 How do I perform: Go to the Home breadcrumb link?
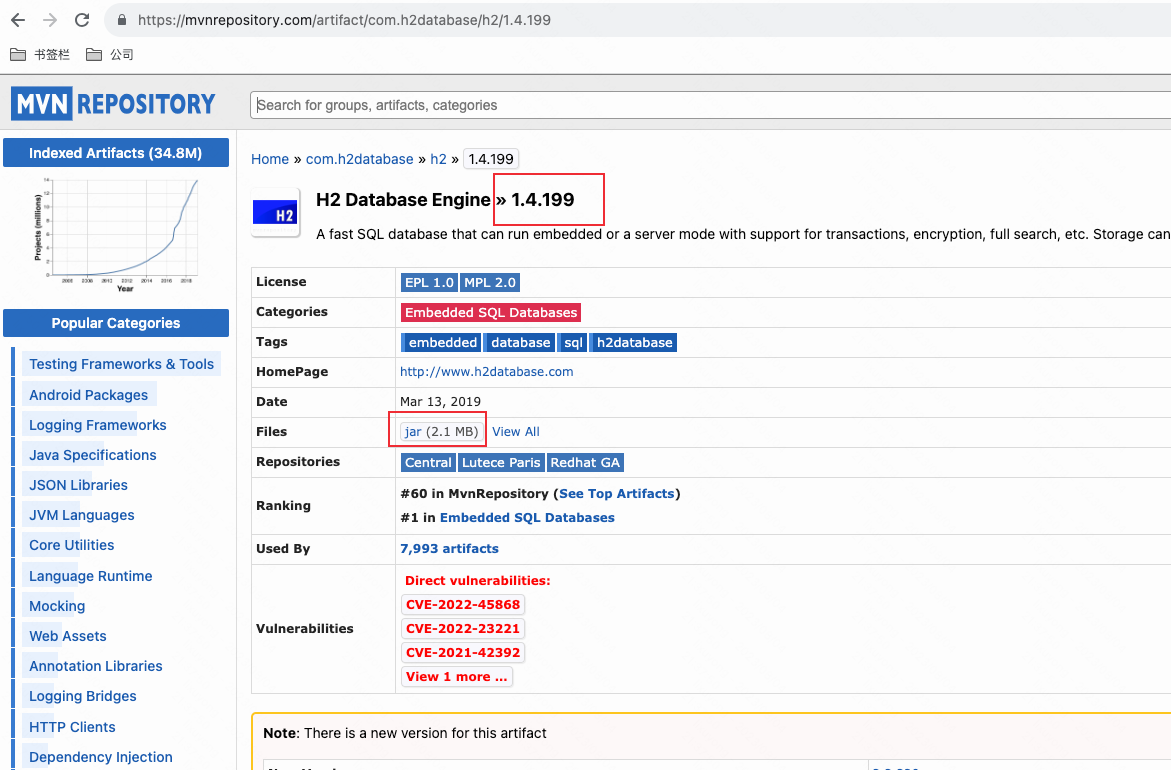[x=270, y=159]
